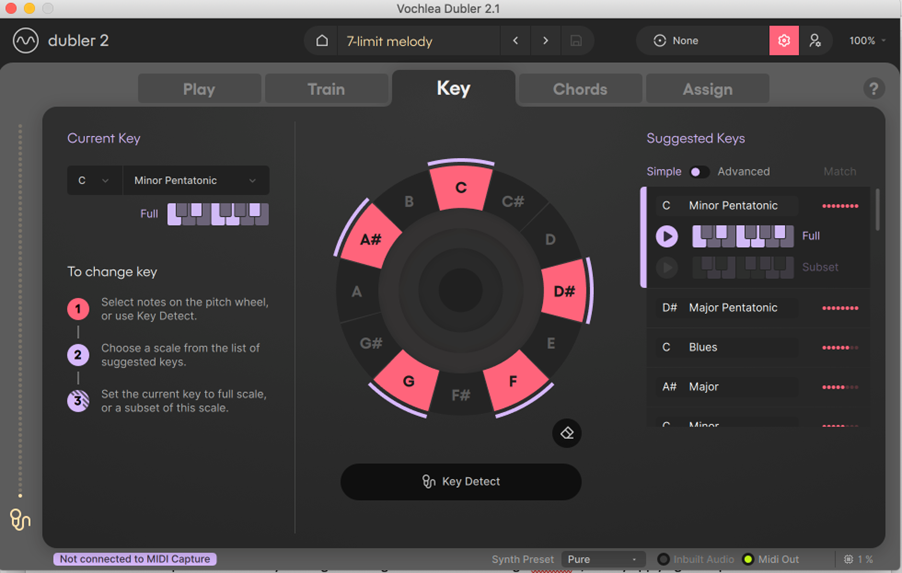Open the Minor Pentatonic scale dropdown
The height and width of the screenshot is (573, 902).
coord(196,181)
